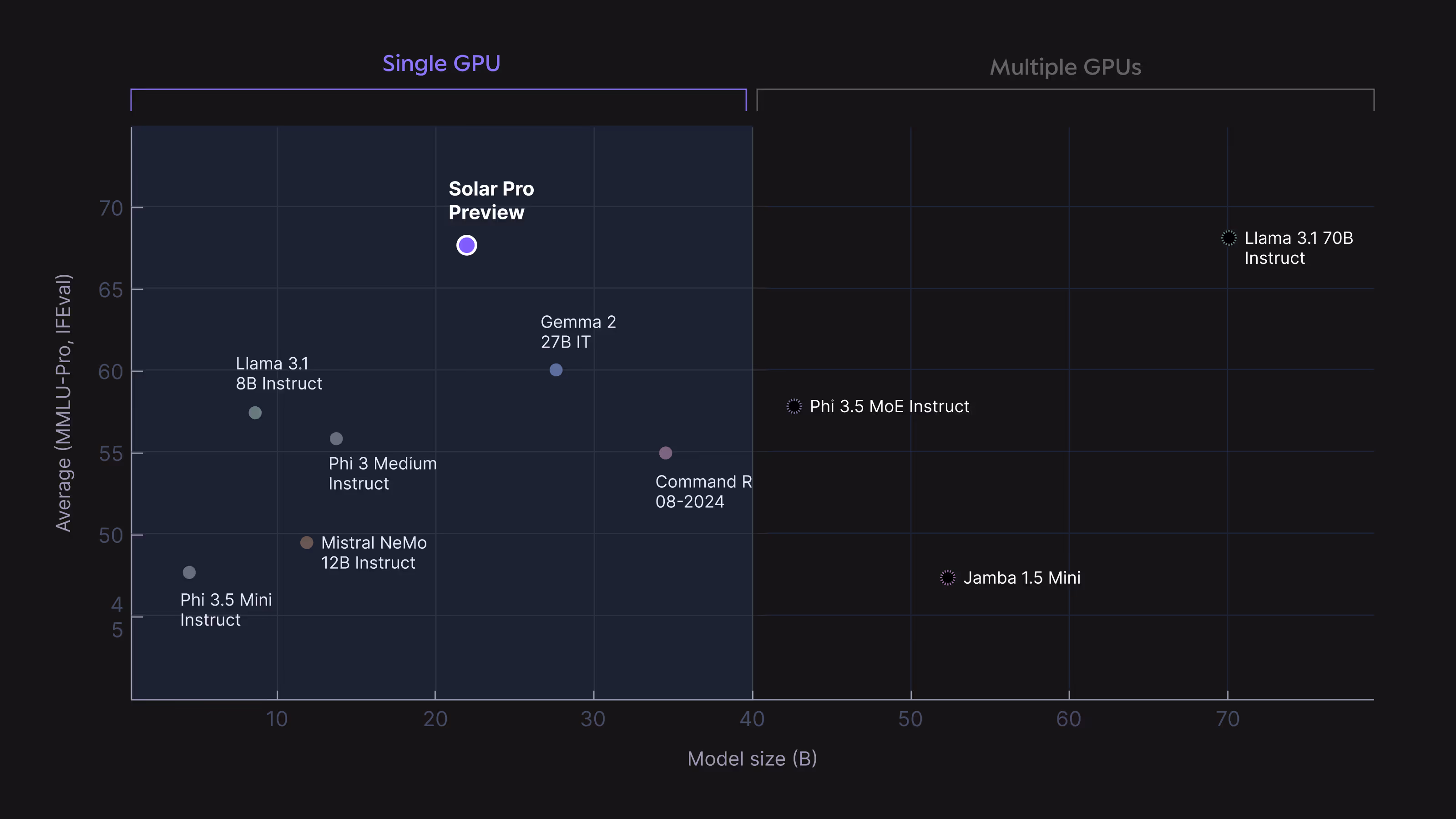
Task: Select the 70 mark on the y-axis
Action: click(111, 208)
